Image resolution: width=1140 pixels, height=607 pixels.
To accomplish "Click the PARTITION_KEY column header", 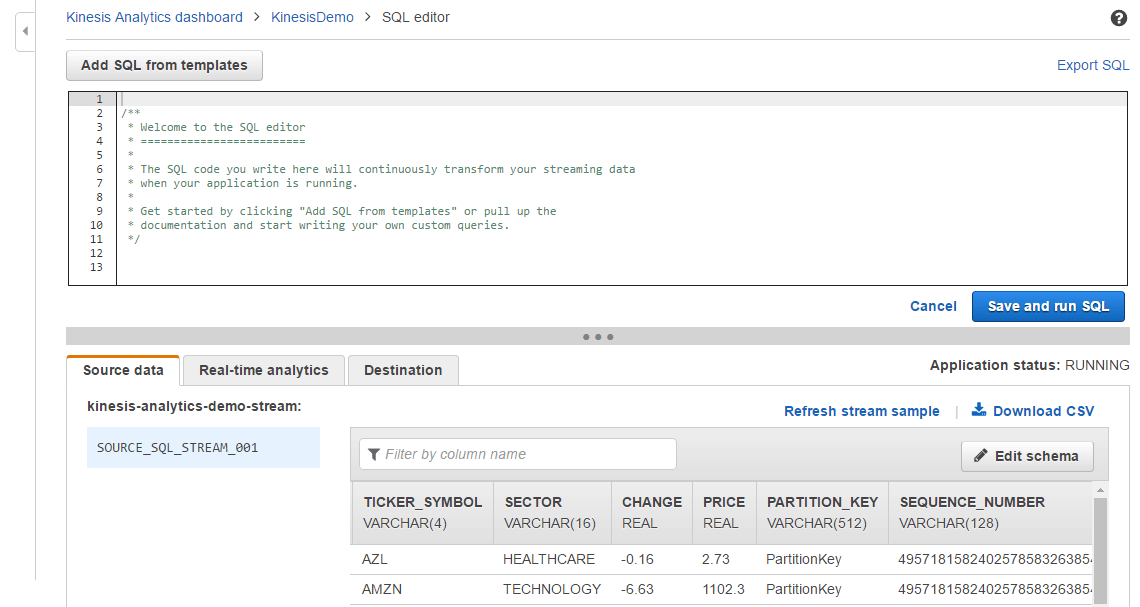I will (x=822, y=512).
